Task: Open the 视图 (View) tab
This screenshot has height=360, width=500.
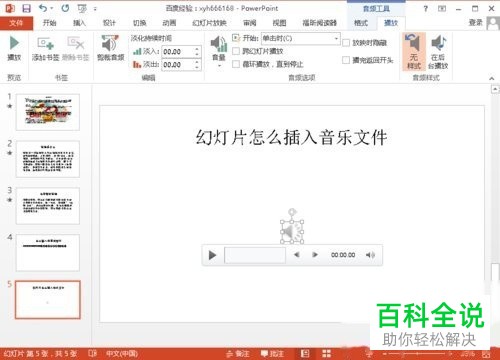Action: tap(279, 23)
